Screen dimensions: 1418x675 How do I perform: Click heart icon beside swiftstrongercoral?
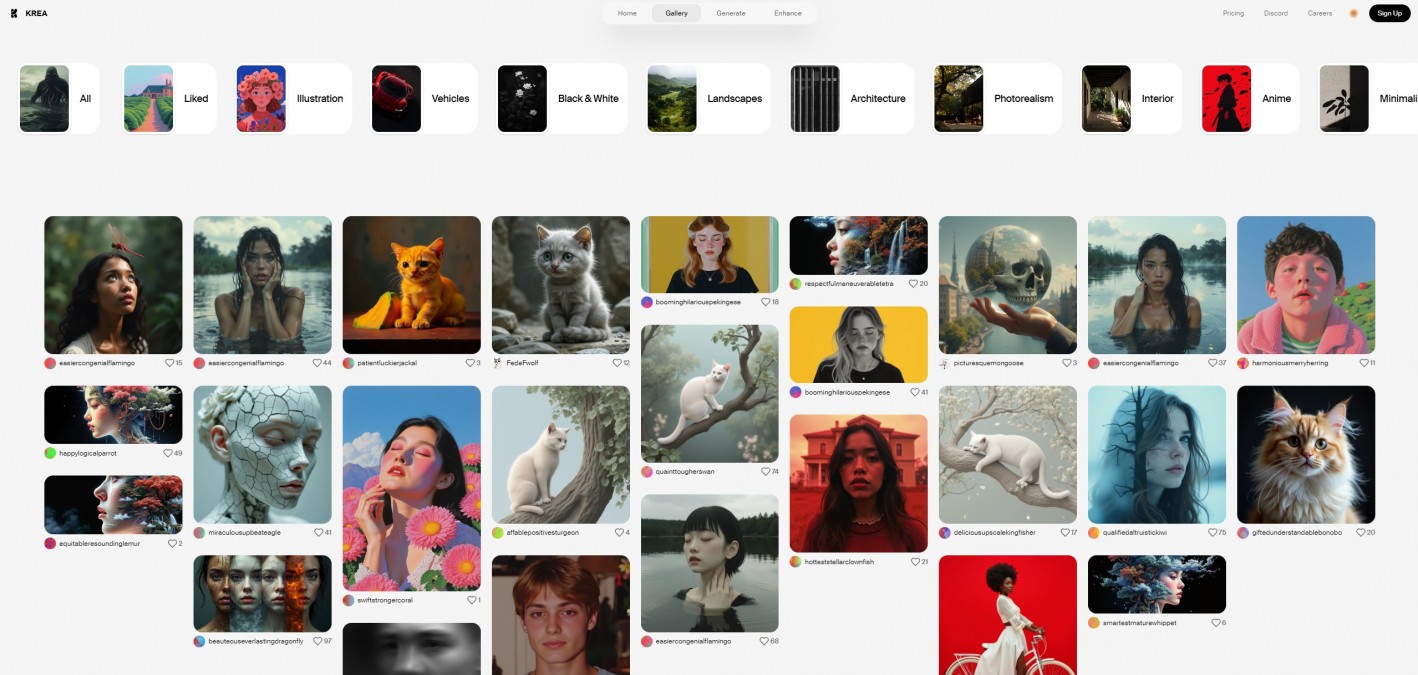471,600
